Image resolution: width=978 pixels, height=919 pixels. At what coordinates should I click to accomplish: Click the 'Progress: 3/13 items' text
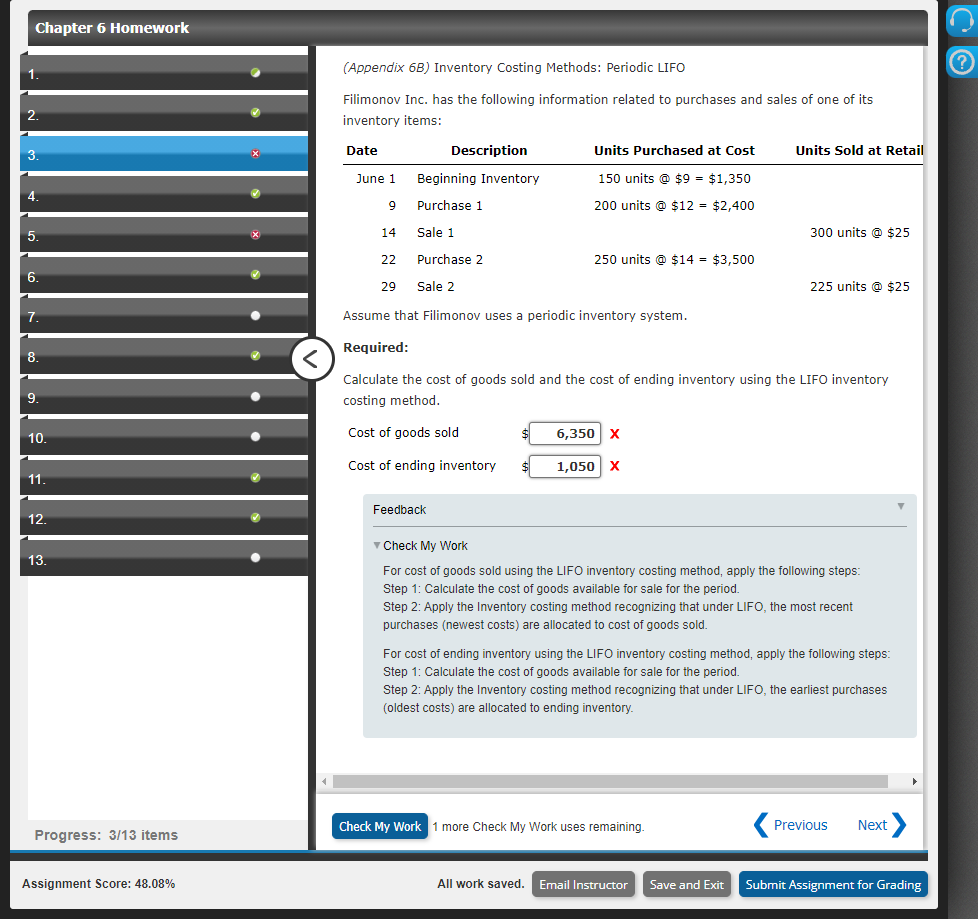pyautogui.click(x=106, y=835)
